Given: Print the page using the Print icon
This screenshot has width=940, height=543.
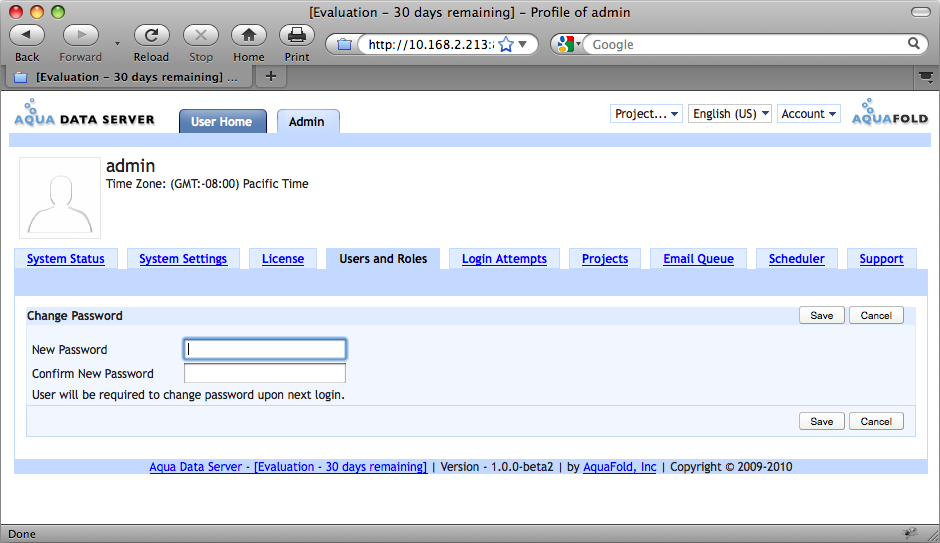Looking at the screenshot, I should pos(297,36).
